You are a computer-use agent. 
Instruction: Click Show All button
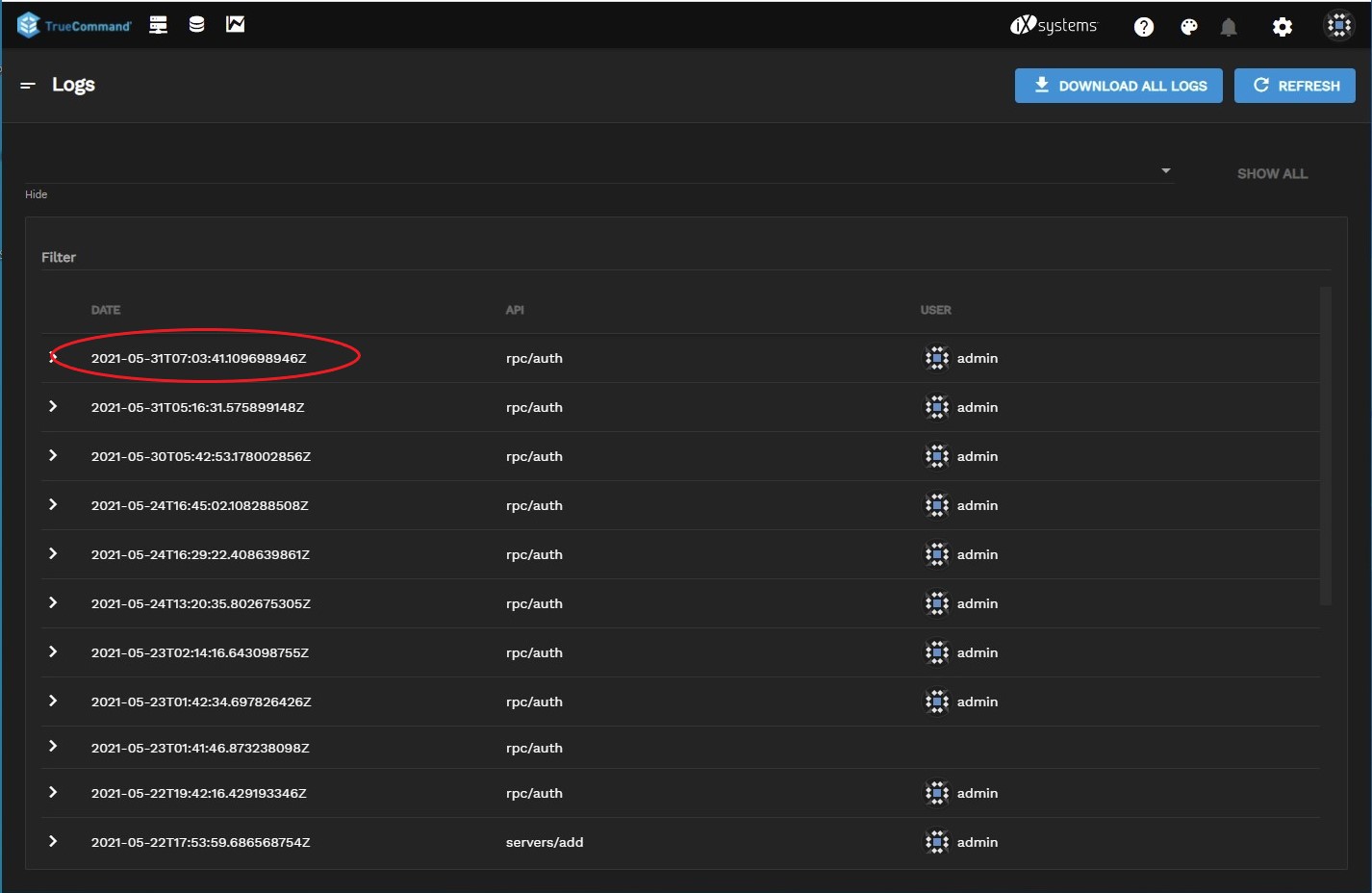pos(1272,174)
